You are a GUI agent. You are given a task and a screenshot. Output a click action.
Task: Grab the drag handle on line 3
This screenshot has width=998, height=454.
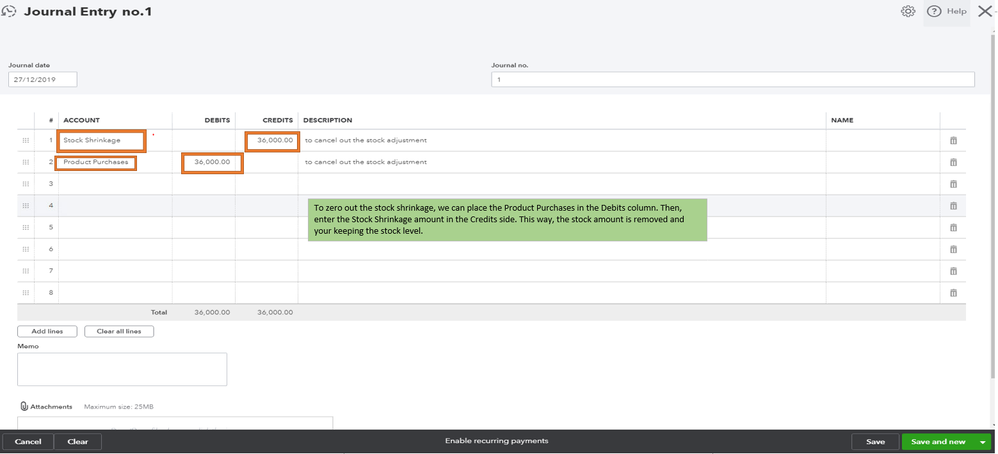(26, 184)
